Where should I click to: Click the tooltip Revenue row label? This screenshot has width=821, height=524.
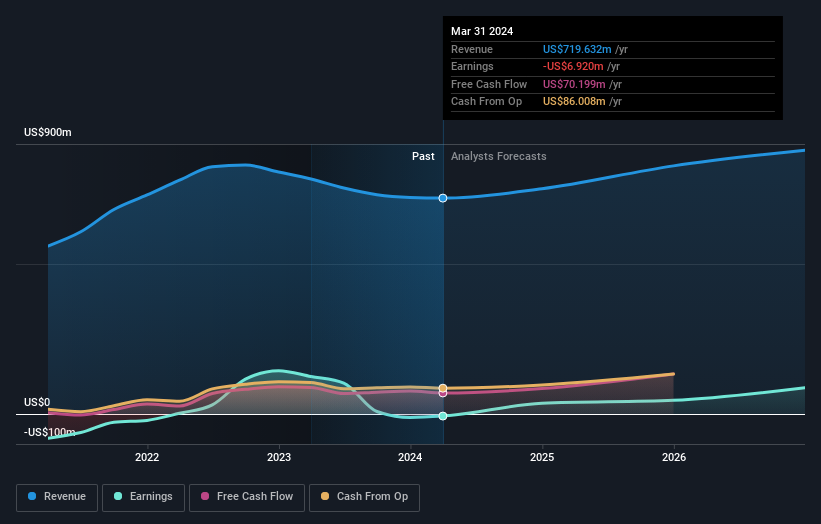[472, 49]
